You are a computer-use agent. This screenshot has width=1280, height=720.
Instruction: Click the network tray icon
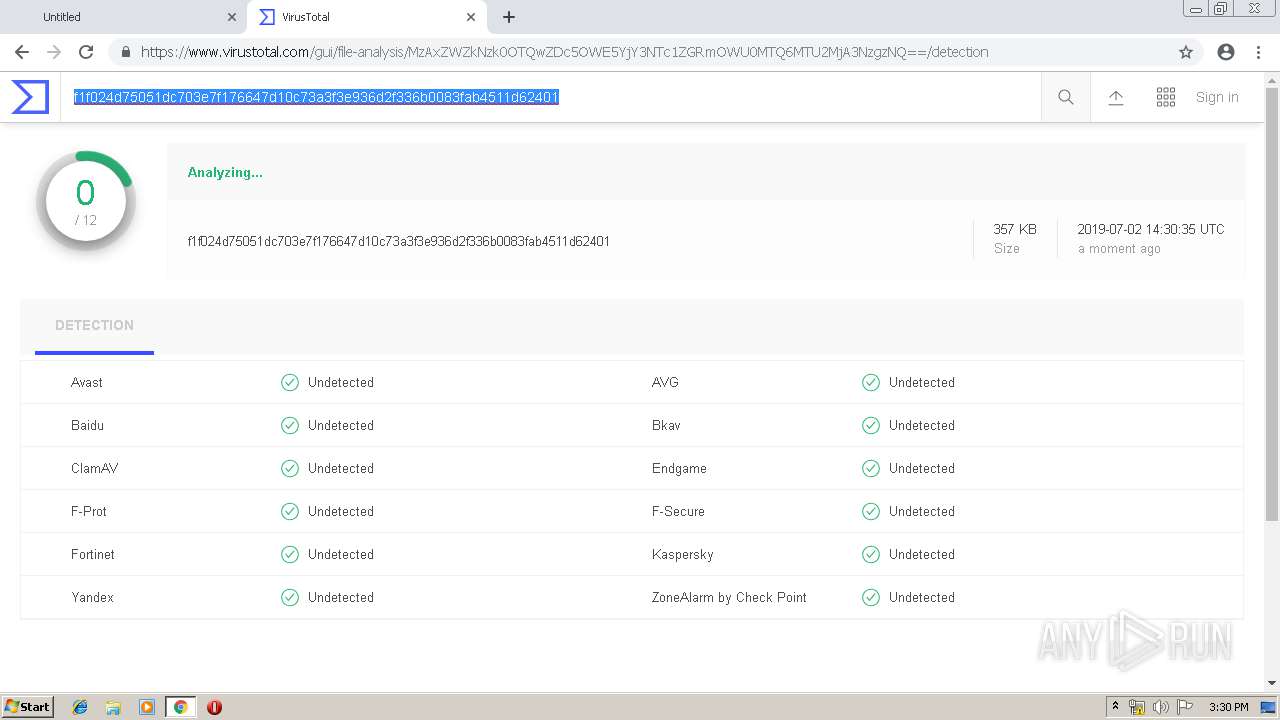(x=1137, y=707)
